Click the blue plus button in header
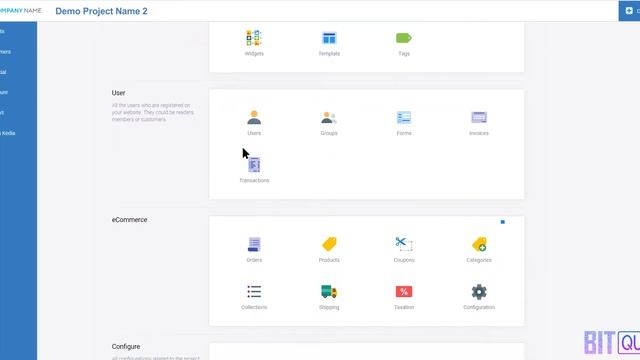640x360 pixels. 629,11
